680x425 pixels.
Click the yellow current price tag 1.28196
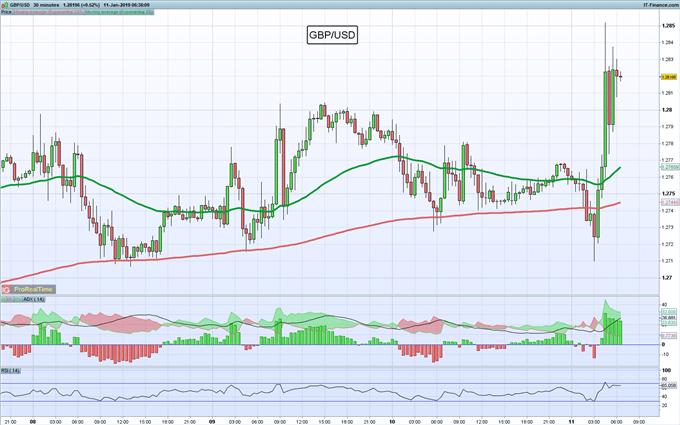668,77
